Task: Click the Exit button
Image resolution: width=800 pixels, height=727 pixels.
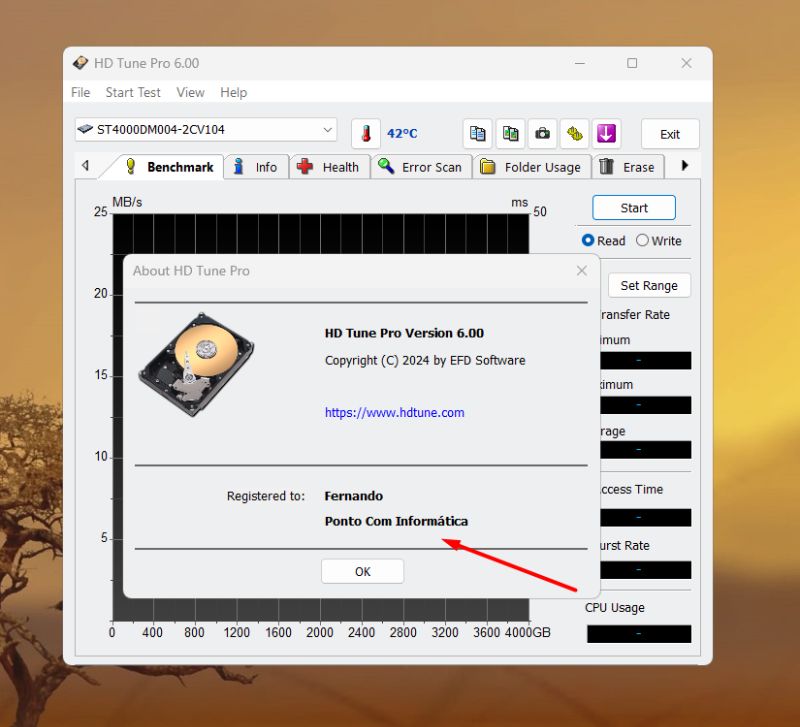Action: 670,134
